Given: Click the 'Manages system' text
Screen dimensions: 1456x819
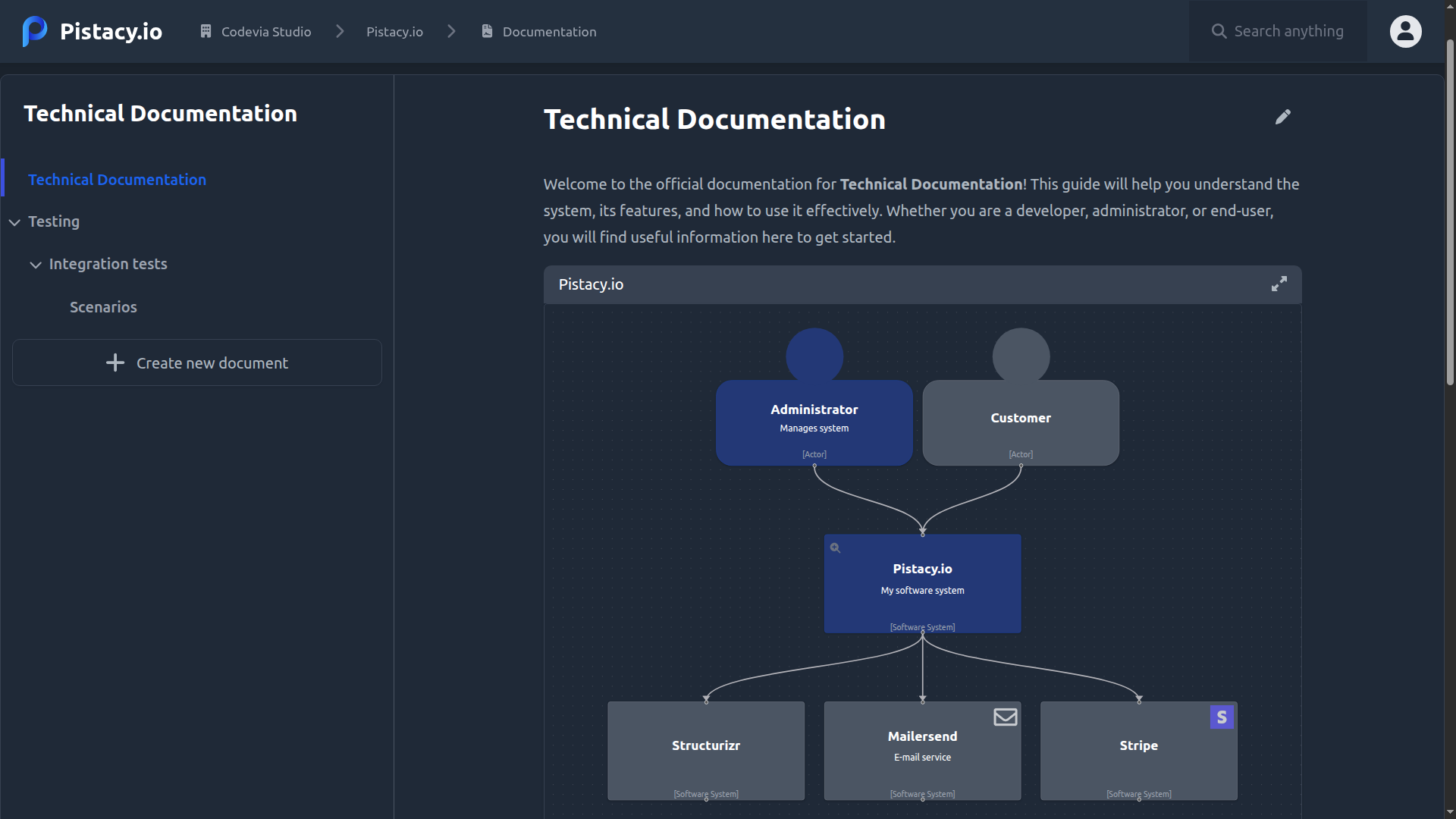Looking at the screenshot, I should point(814,428).
